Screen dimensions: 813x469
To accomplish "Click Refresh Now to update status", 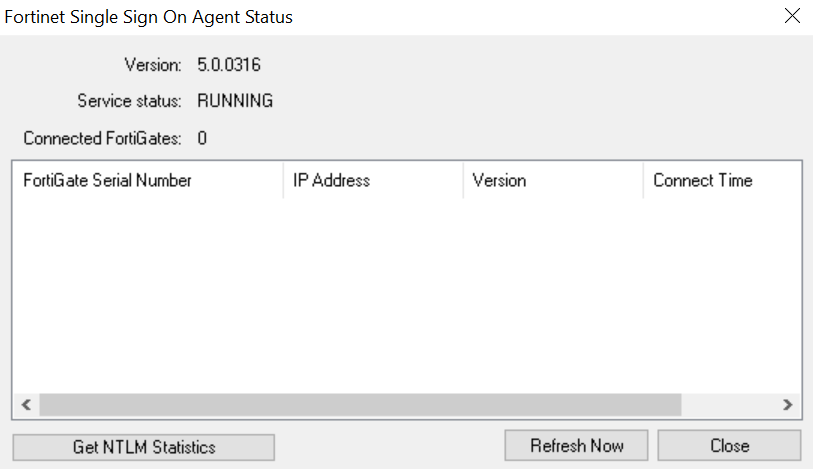I will click(x=576, y=446).
